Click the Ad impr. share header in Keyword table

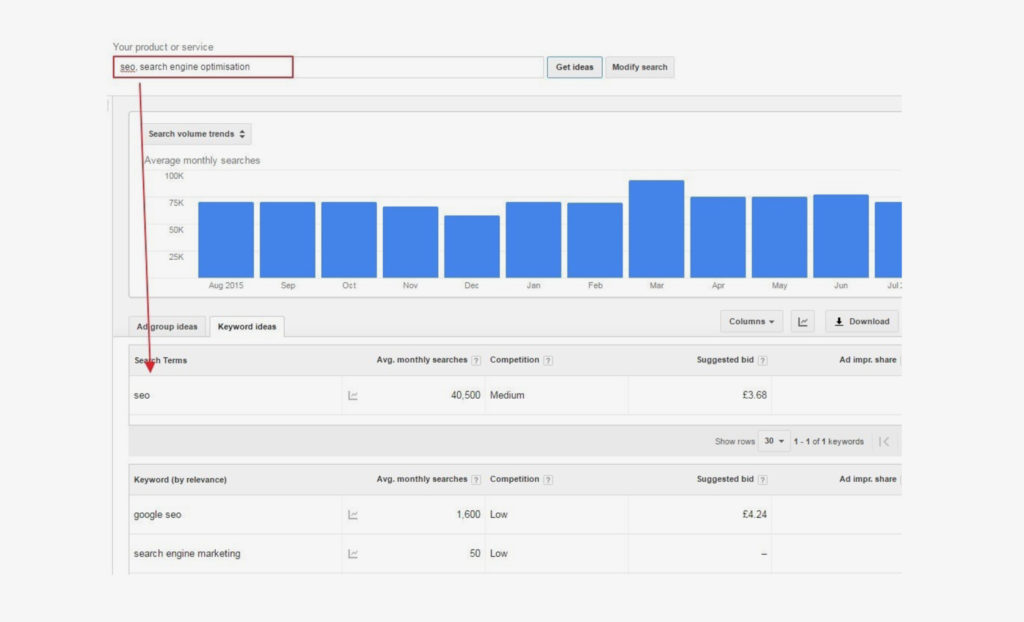coord(867,479)
